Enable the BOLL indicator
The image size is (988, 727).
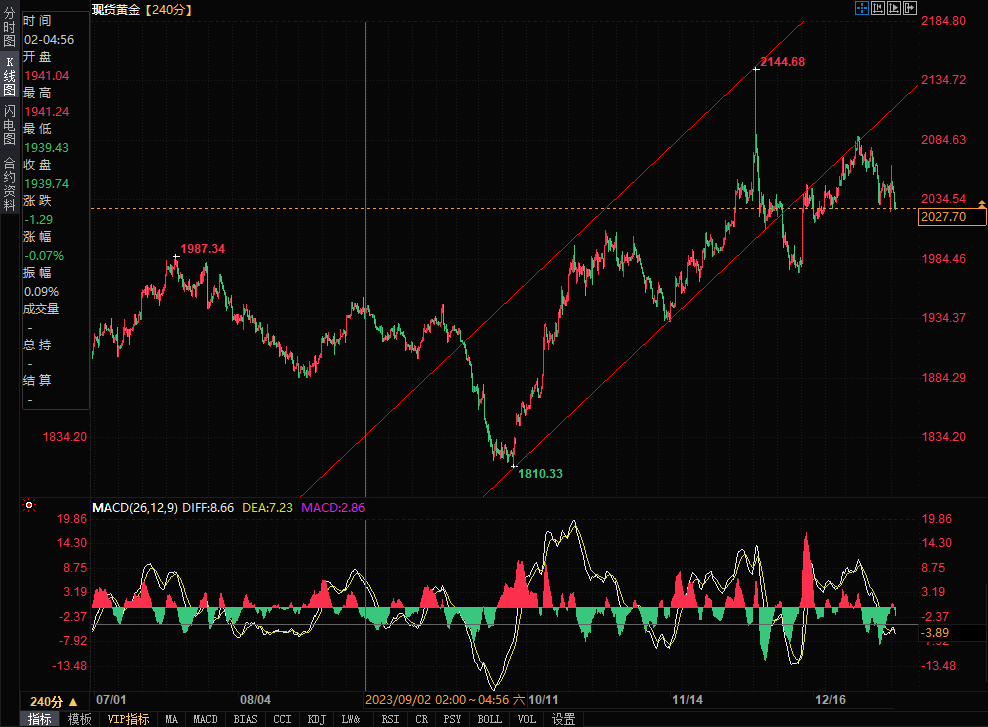click(x=489, y=719)
